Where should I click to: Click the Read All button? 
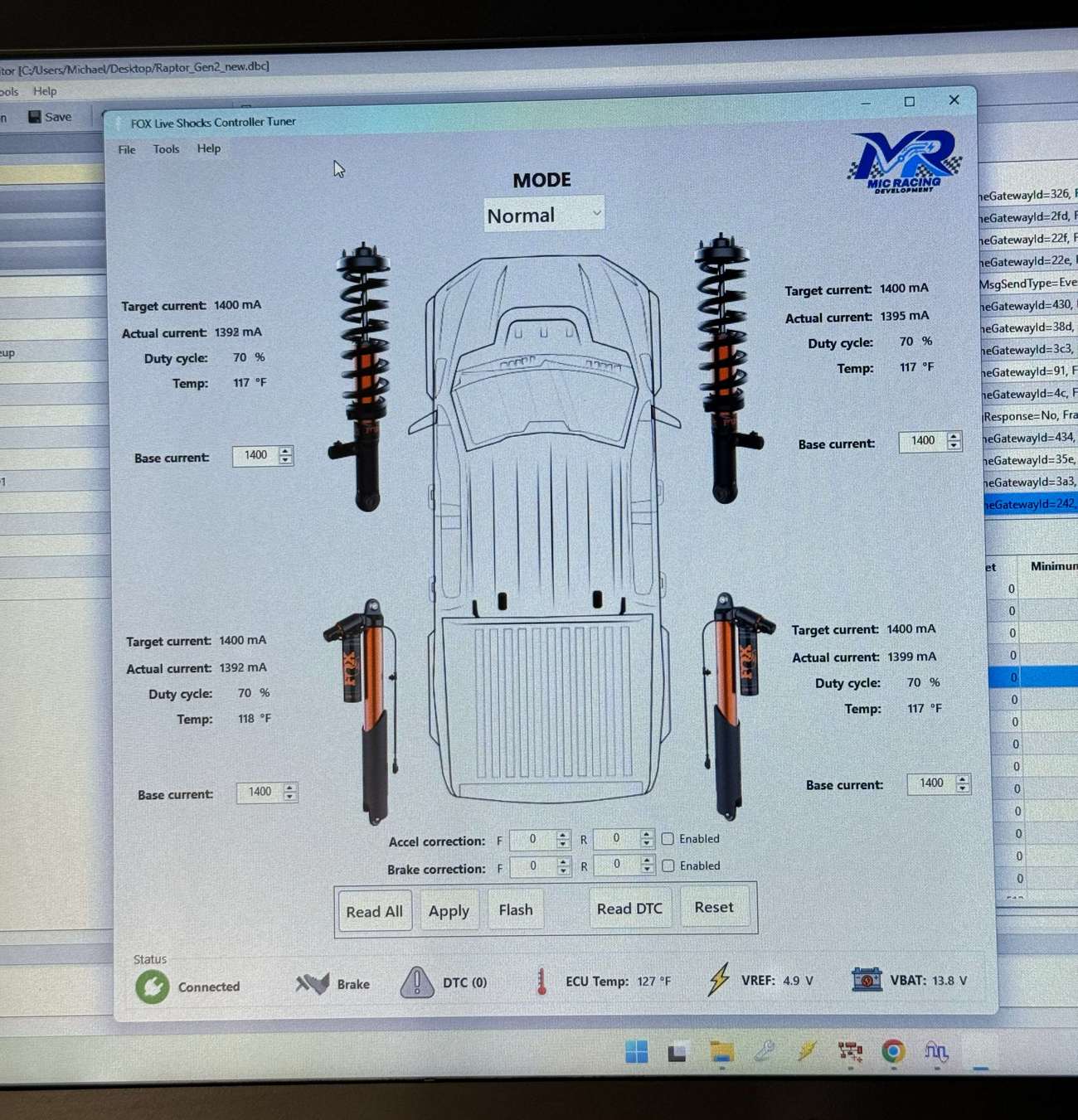375,911
